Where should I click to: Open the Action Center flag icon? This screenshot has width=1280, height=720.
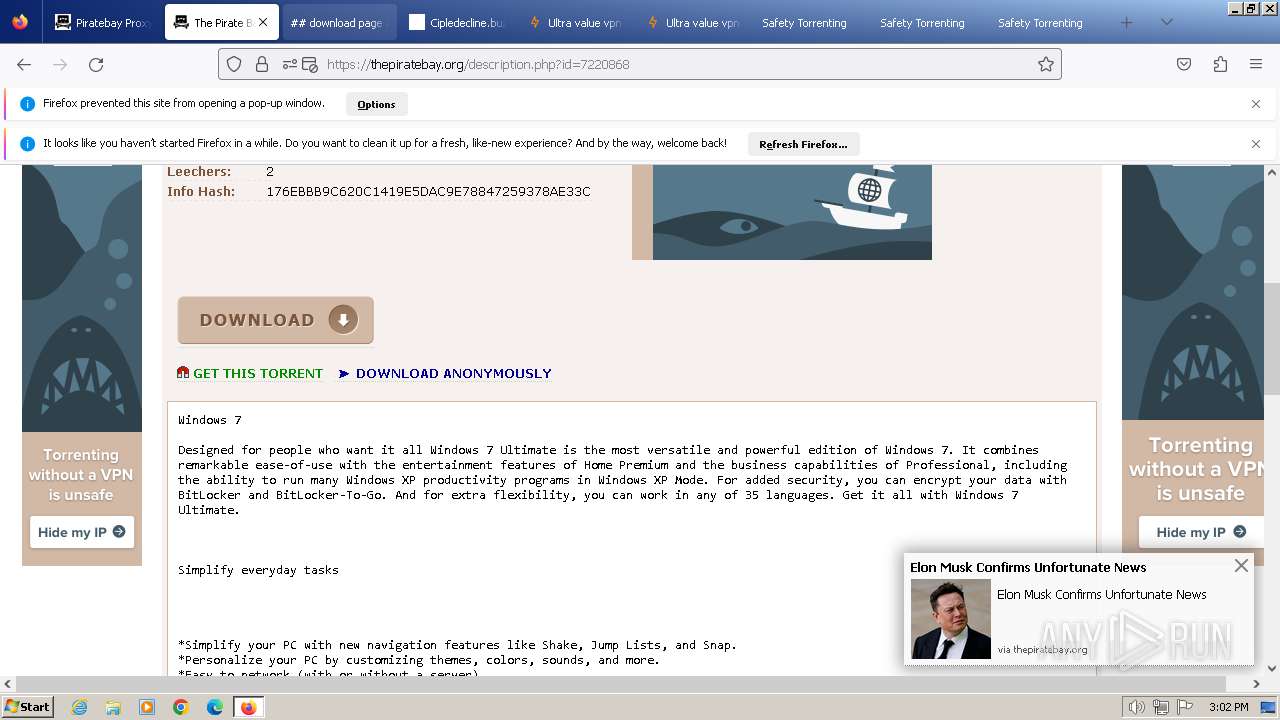point(1185,707)
